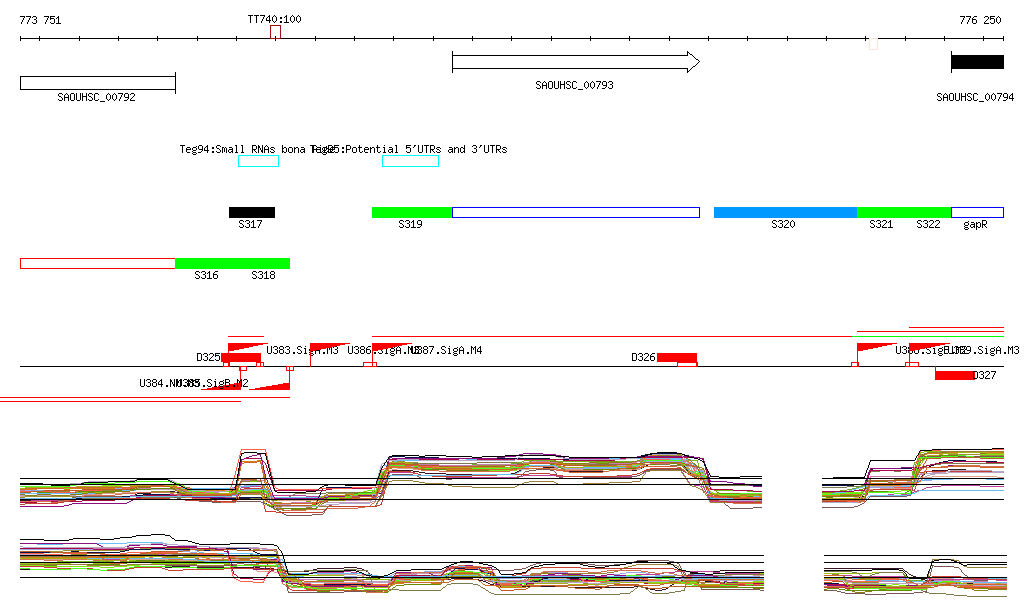Click the SAOUHSC_00794 label text
This screenshot has height=611, width=1024.
coord(975,97)
